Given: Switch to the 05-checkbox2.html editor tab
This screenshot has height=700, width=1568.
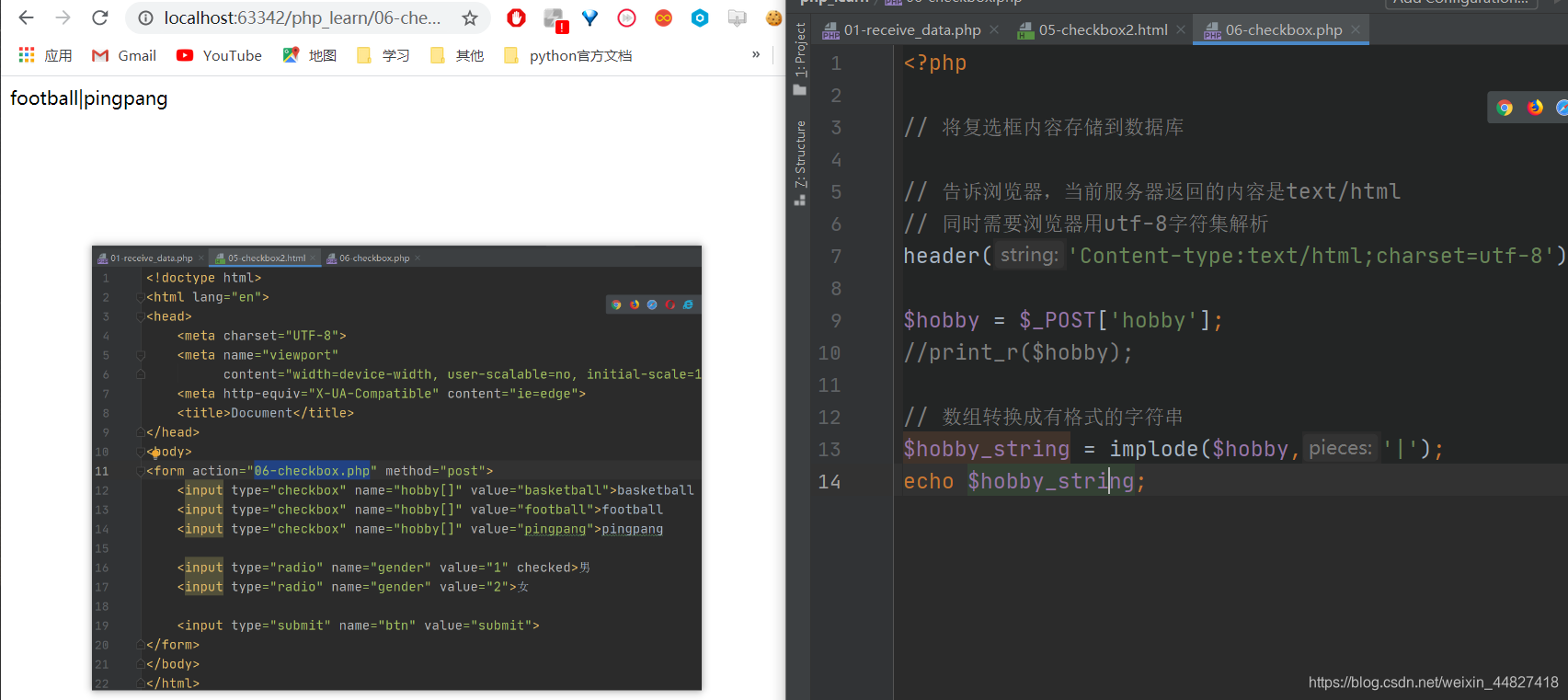Looking at the screenshot, I should click(x=1102, y=30).
